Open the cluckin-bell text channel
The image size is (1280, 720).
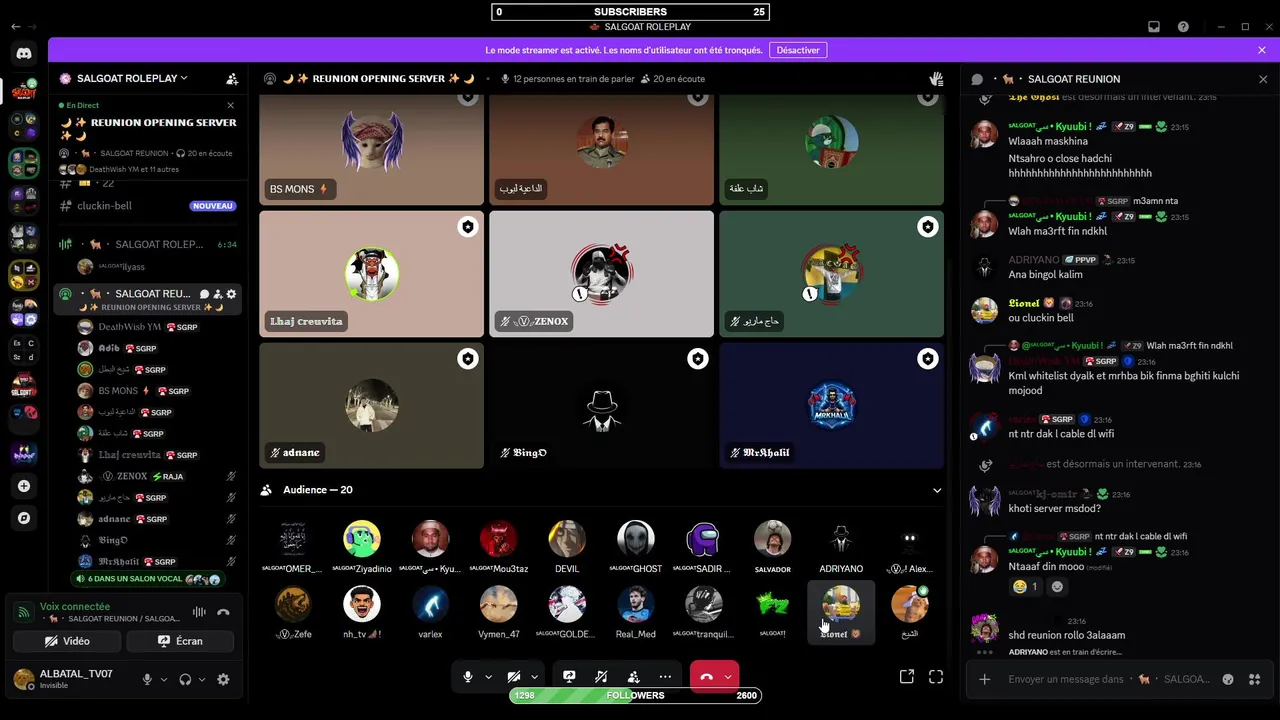(x=147, y=206)
